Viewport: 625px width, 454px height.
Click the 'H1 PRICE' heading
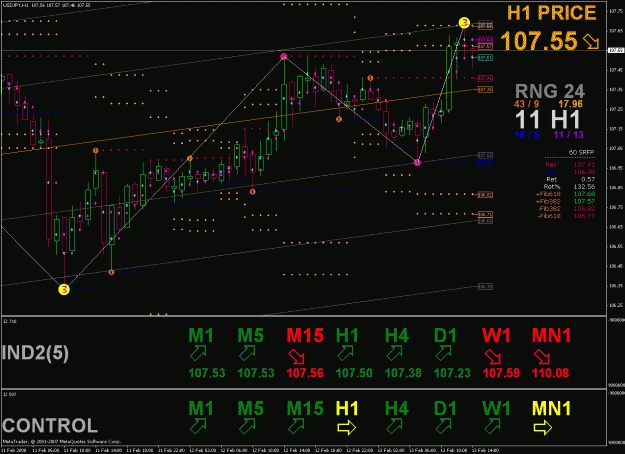click(x=552, y=13)
